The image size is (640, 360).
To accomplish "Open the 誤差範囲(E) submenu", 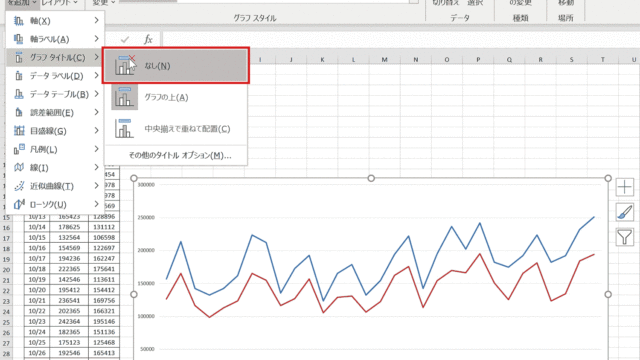I will pos(55,112).
